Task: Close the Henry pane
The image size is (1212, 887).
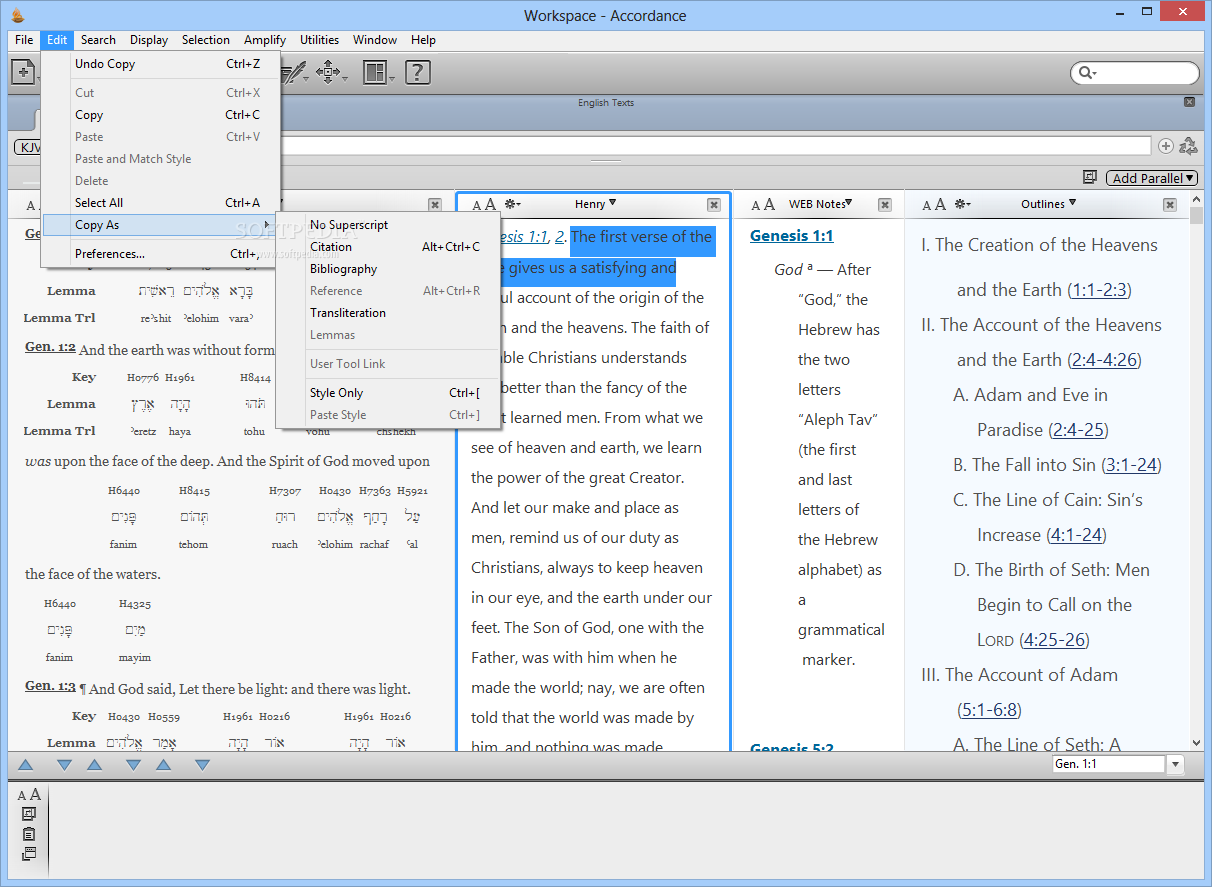Action: click(714, 204)
